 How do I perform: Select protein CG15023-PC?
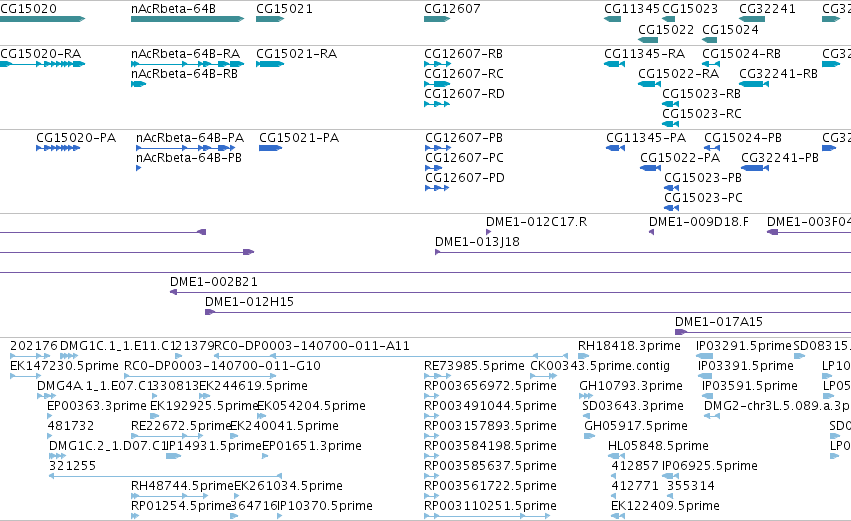(x=703, y=198)
